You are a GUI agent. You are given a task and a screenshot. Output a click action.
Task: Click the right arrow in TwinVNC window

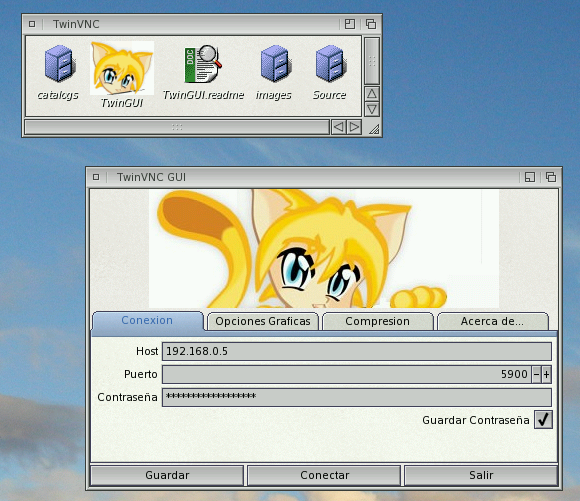coord(354,127)
